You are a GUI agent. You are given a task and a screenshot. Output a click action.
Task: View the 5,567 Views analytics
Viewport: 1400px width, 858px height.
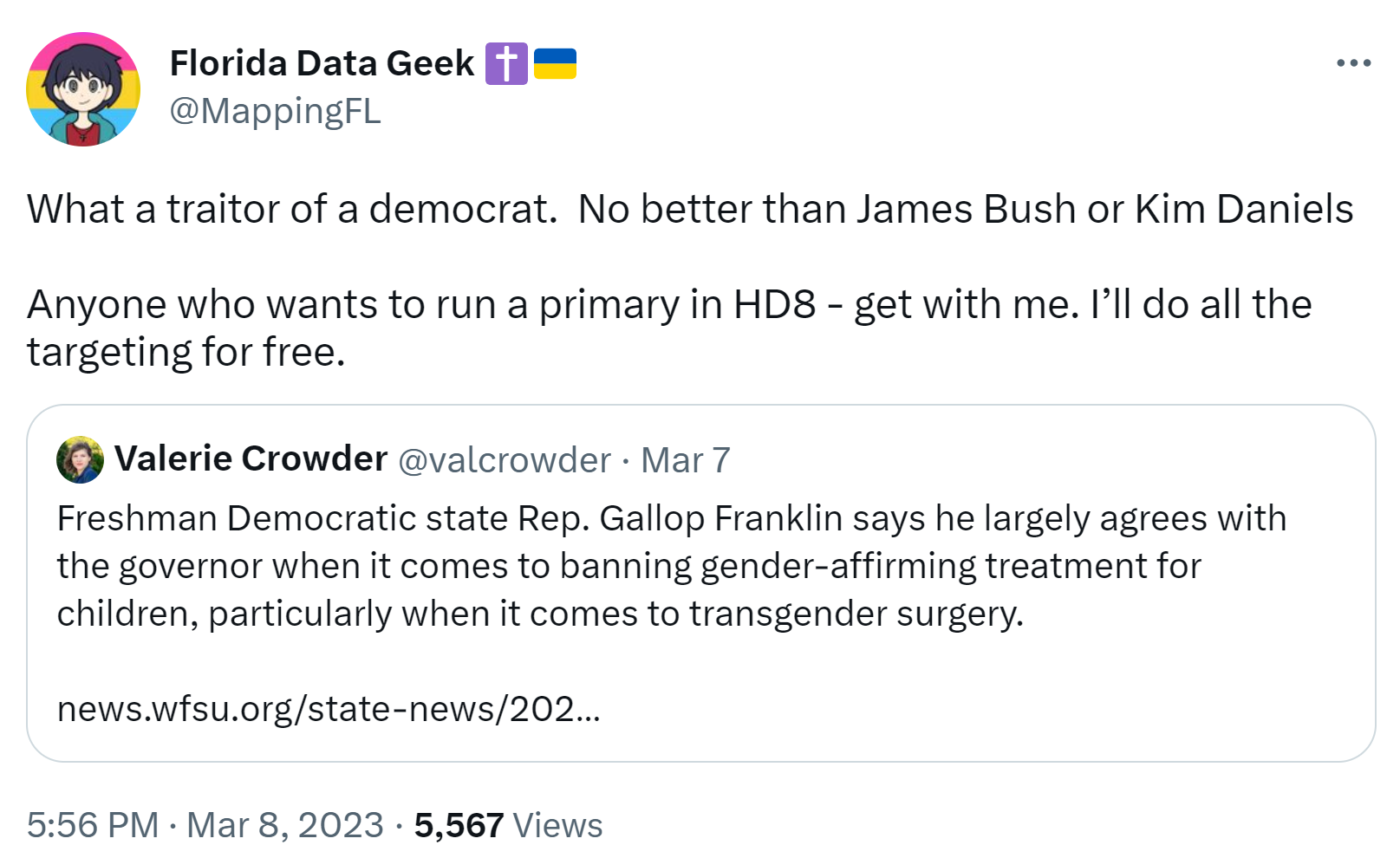pyautogui.click(x=508, y=825)
